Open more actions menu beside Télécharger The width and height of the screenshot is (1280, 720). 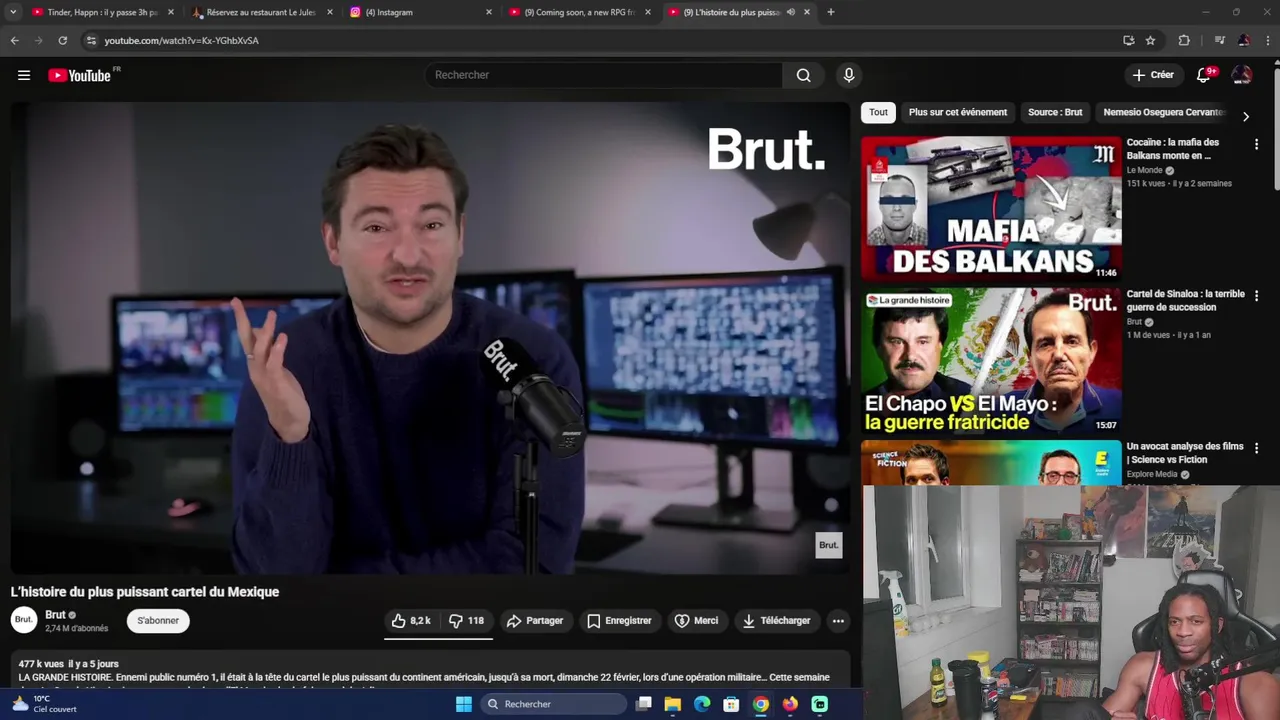[x=838, y=621]
